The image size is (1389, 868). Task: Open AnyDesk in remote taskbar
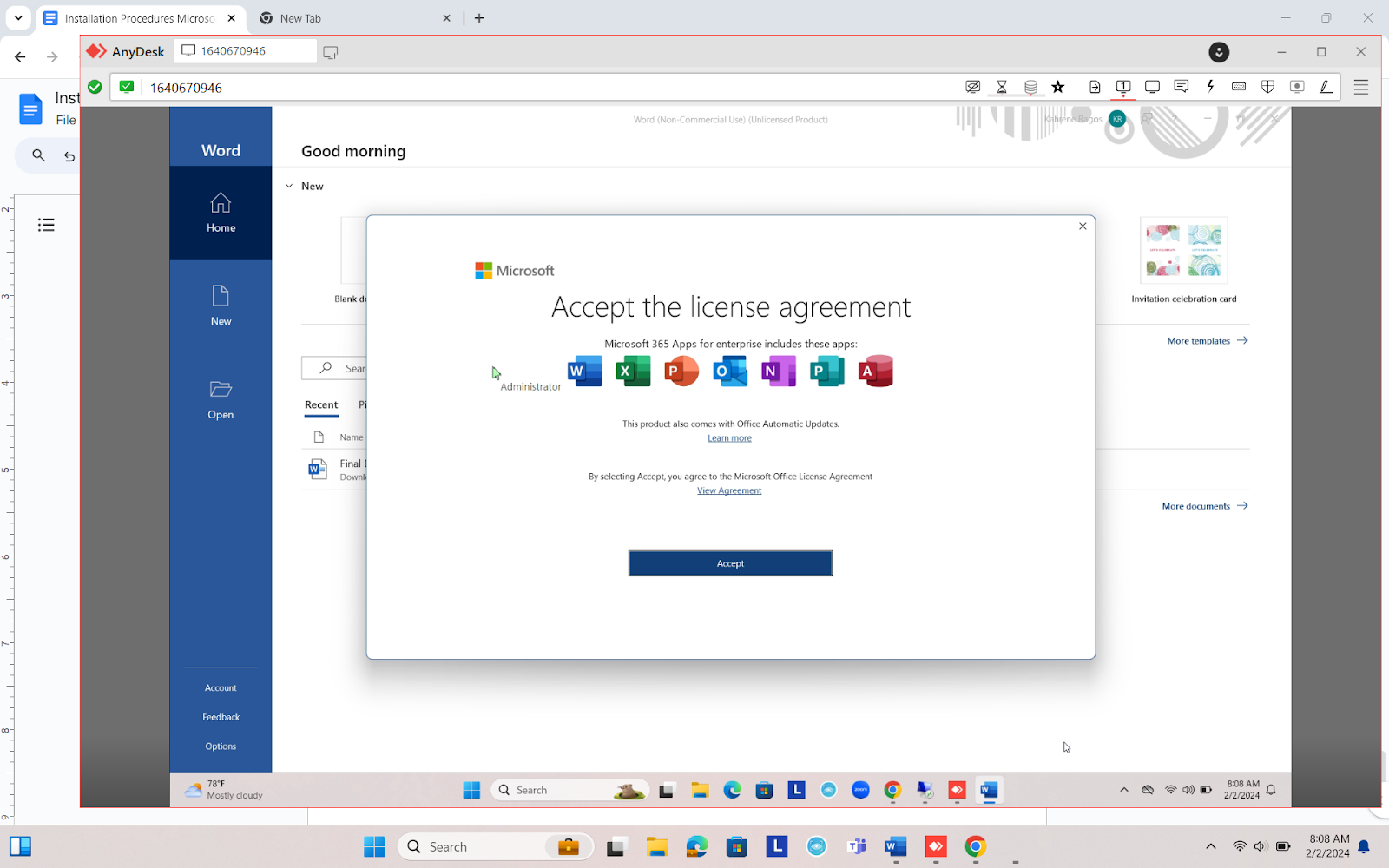[957, 790]
